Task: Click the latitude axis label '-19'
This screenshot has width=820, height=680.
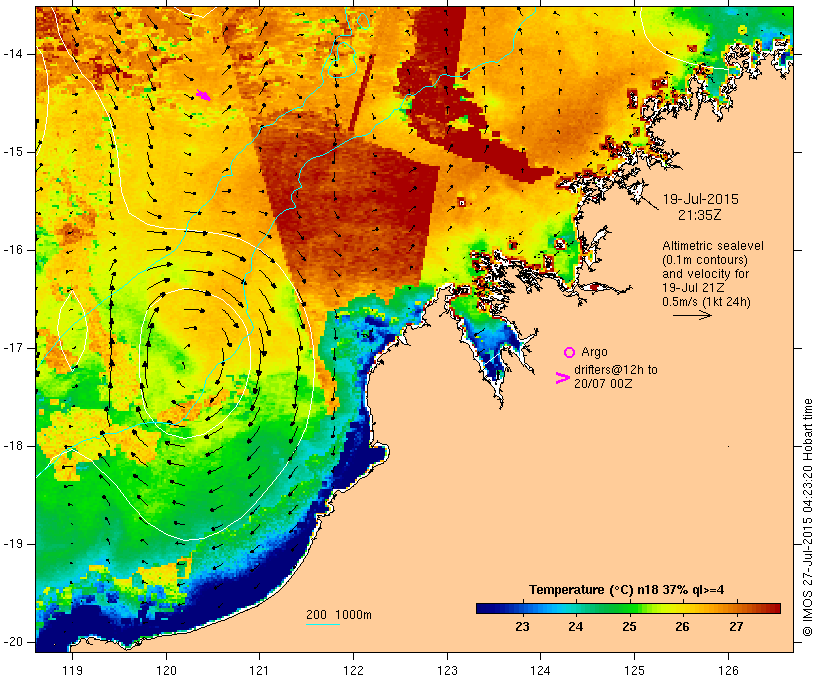Action: (13, 544)
